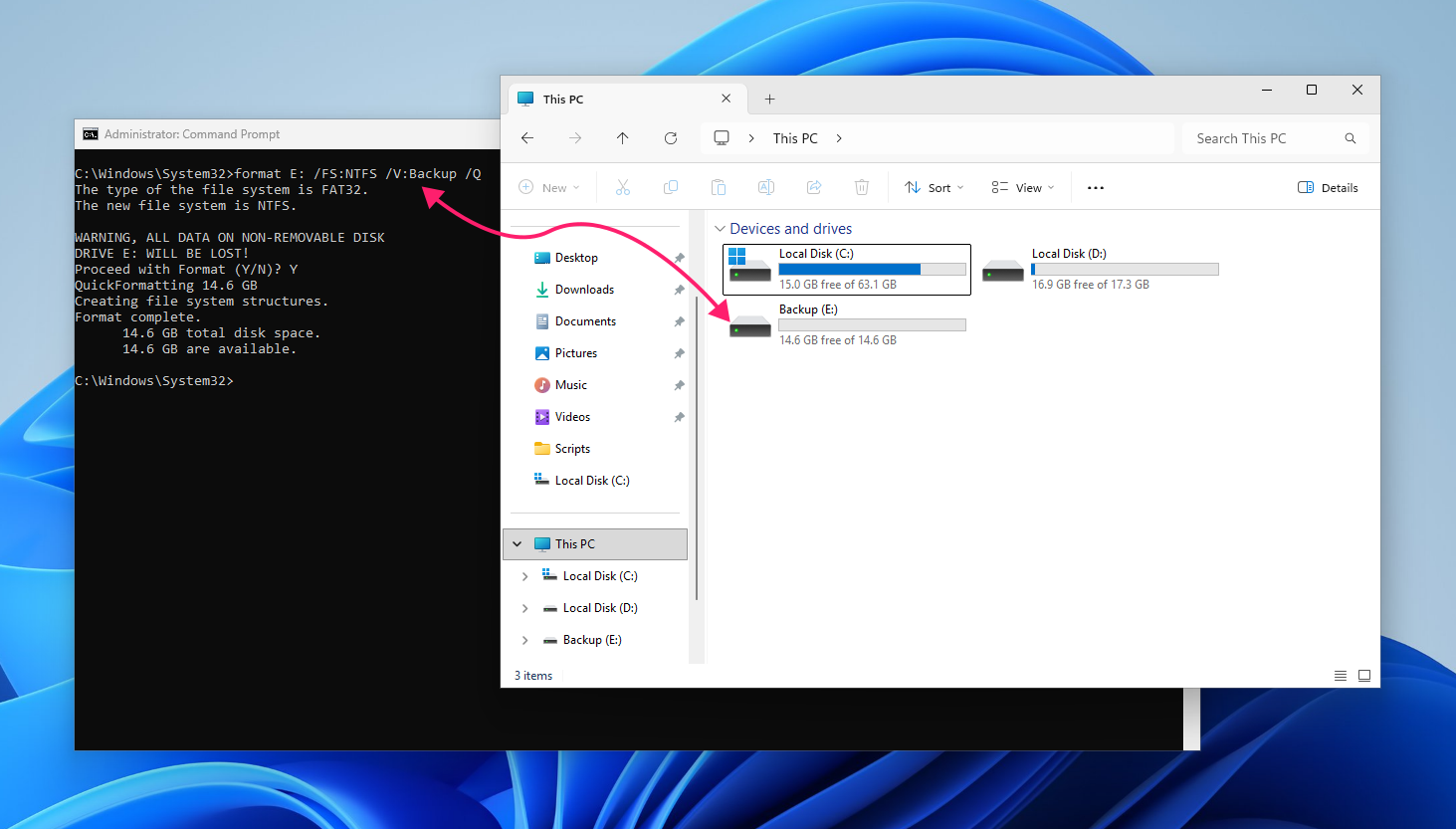The width and height of the screenshot is (1456, 829).
Task: Open the Local Disk (C:) drive tile
Action: [x=847, y=269]
